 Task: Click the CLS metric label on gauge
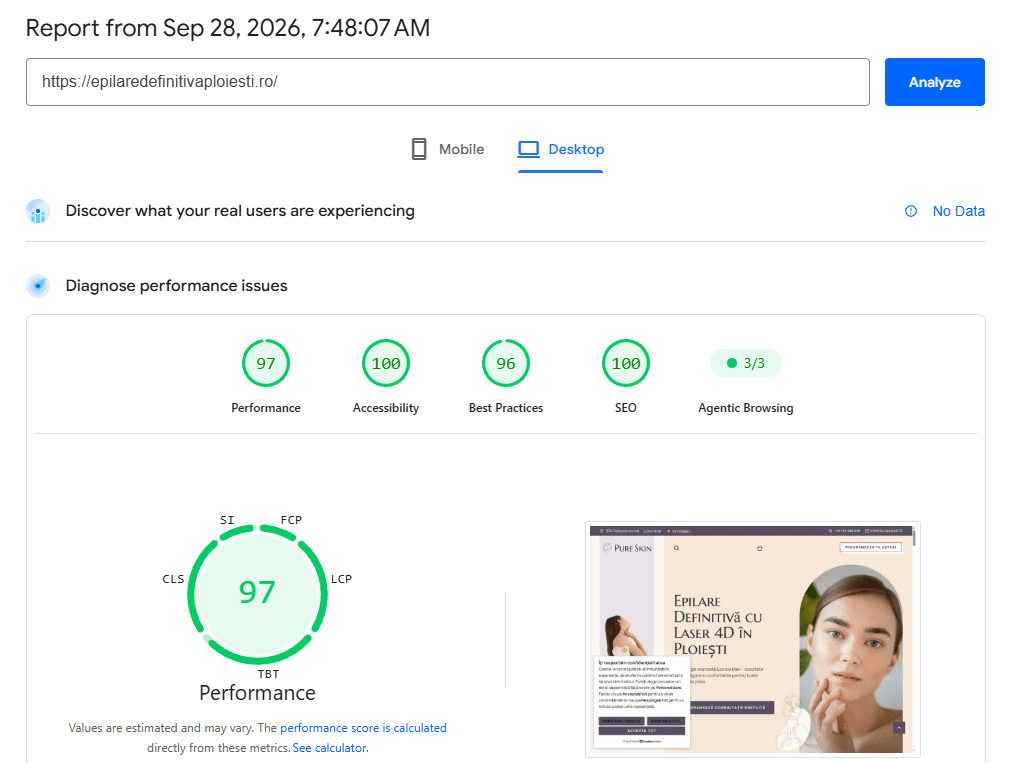[x=173, y=579]
